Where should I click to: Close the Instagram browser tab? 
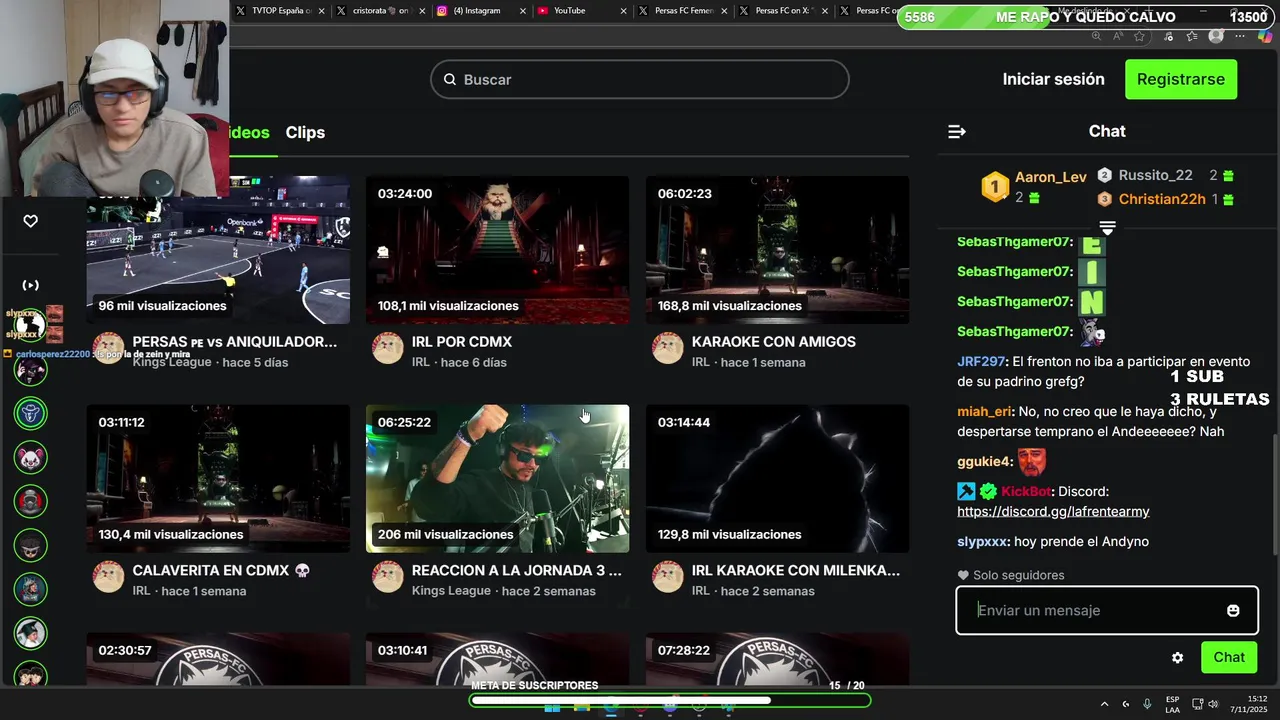coord(523,11)
